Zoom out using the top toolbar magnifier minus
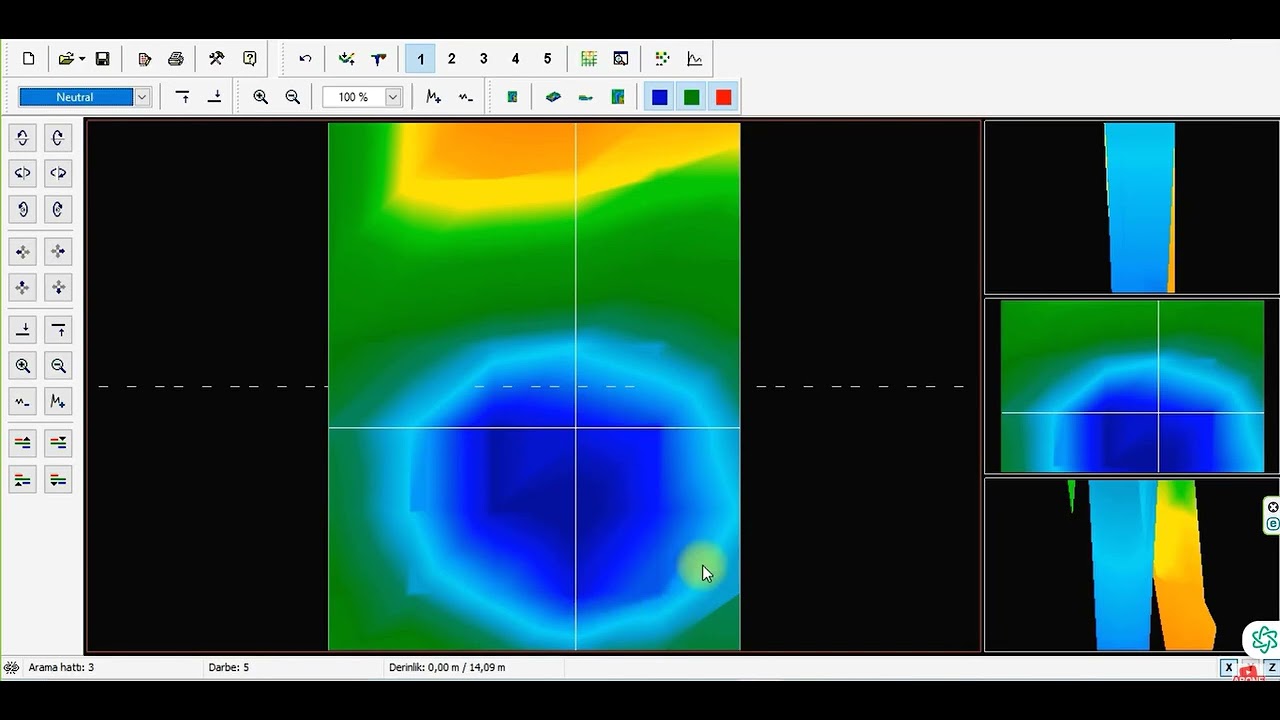The height and width of the screenshot is (720, 1280). click(x=293, y=97)
